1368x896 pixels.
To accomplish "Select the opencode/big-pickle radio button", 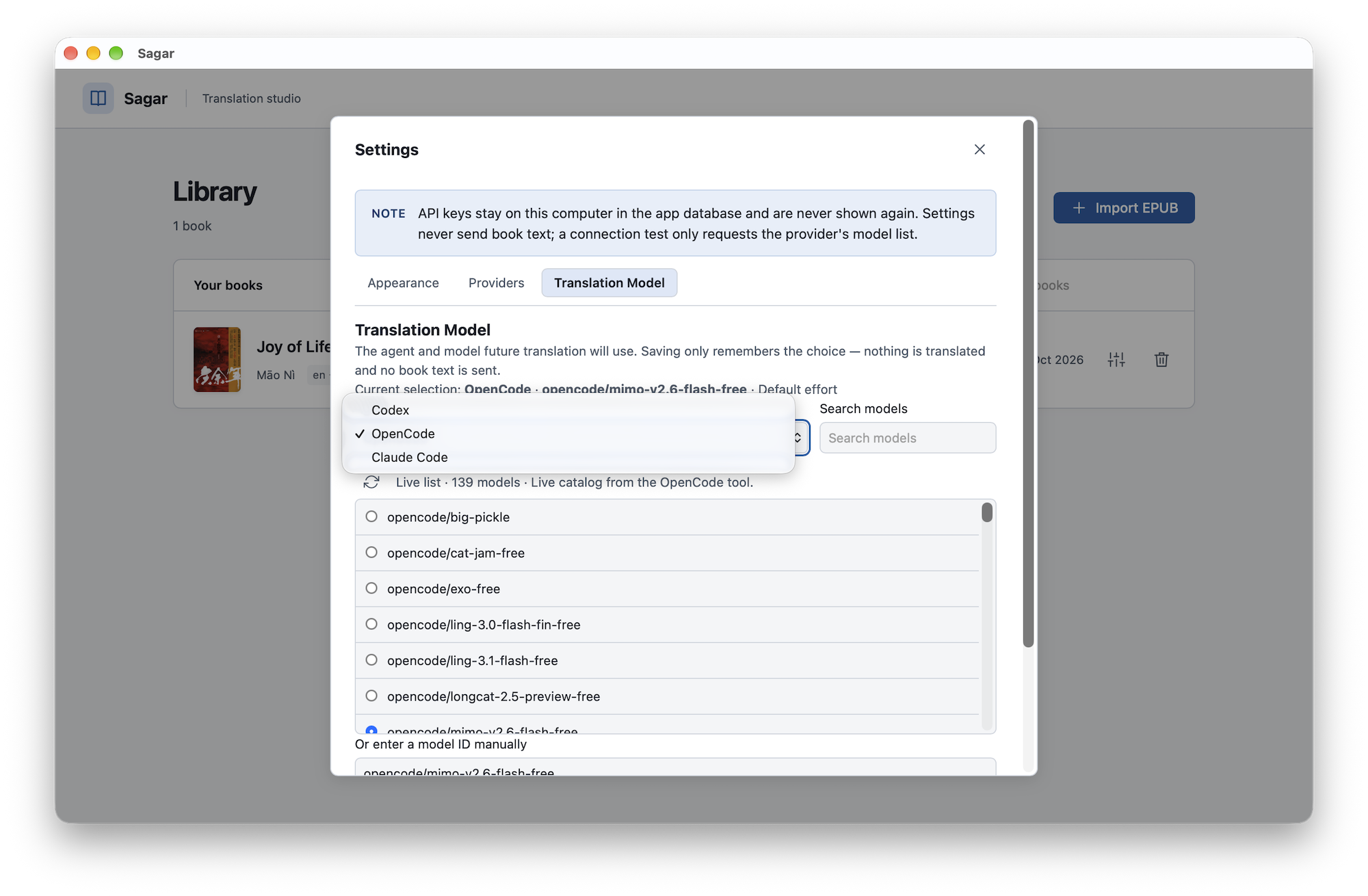I will click(x=371, y=516).
